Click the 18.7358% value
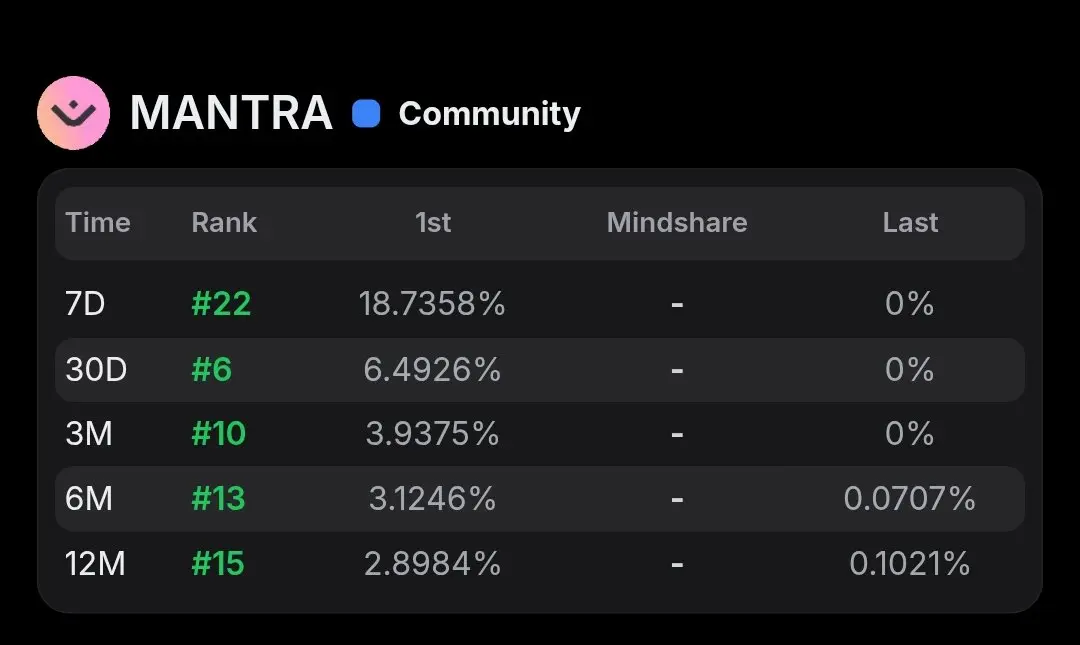The height and width of the screenshot is (645, 1080). (432, 304)
